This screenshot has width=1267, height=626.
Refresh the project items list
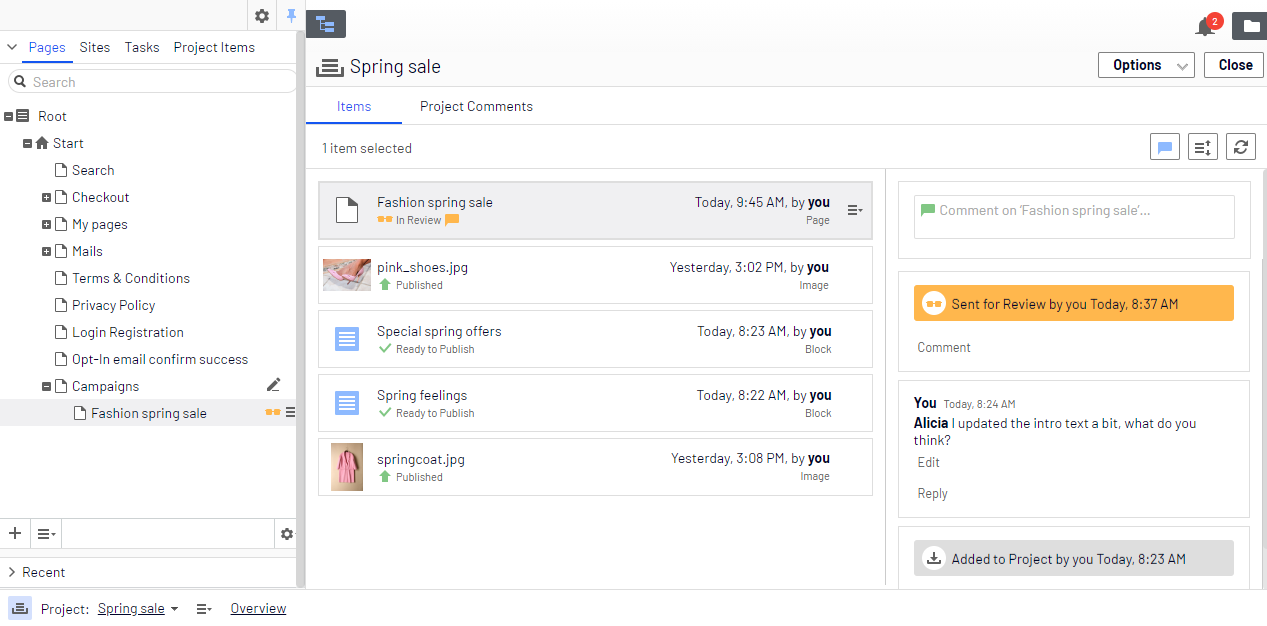click(1241, 147)
